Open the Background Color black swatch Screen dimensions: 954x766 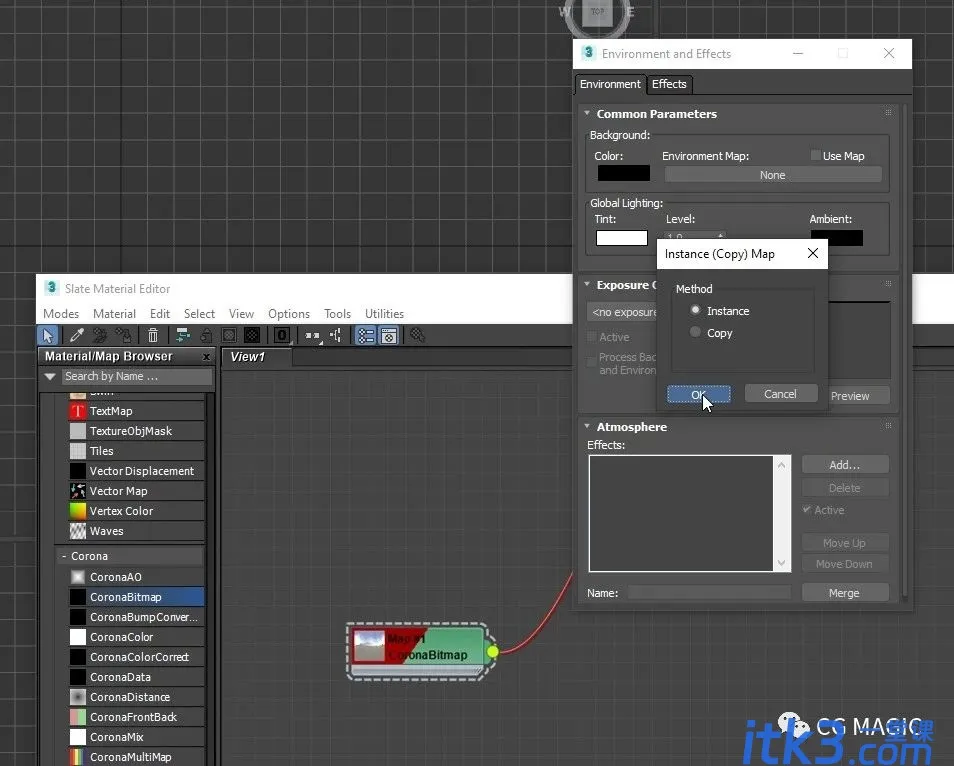(624, 173)
